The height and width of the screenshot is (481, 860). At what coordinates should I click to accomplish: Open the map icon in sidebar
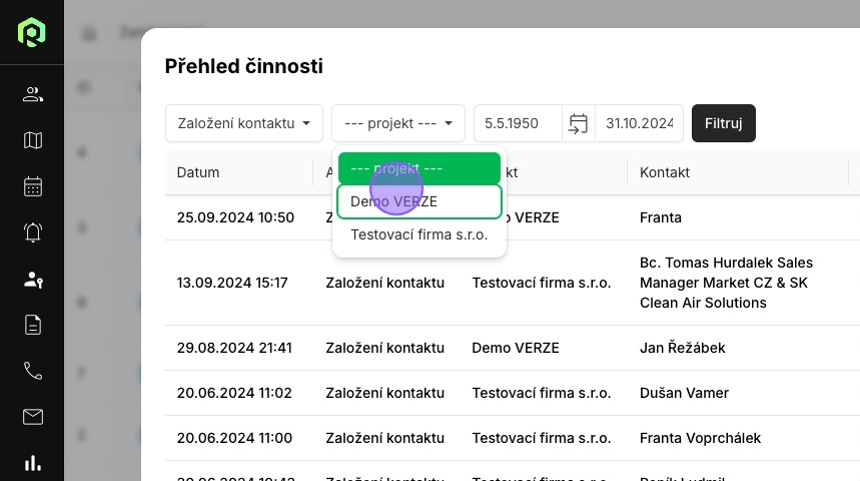[33, 140]
